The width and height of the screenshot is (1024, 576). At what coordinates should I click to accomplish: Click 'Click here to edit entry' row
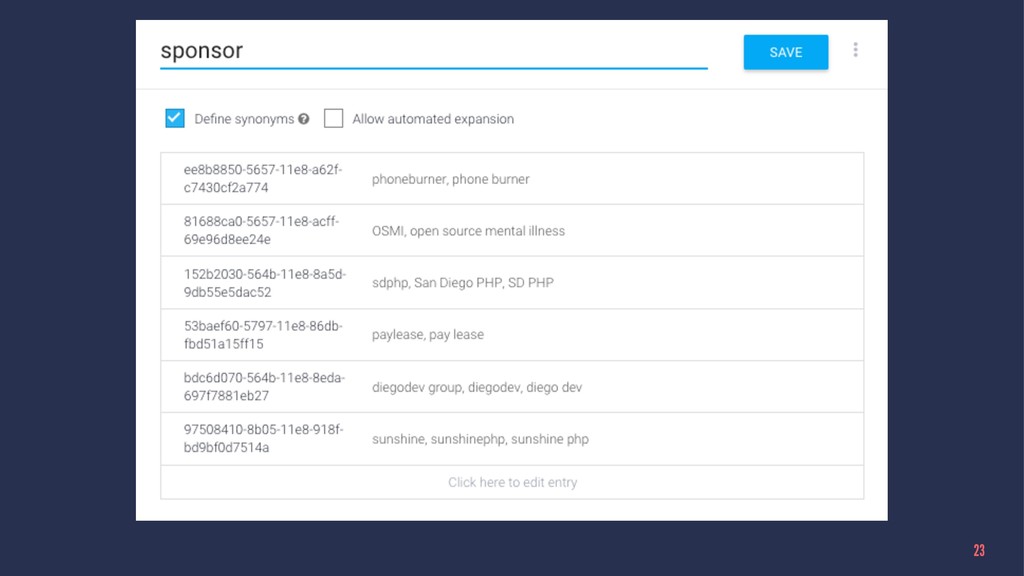coord(512,483)
